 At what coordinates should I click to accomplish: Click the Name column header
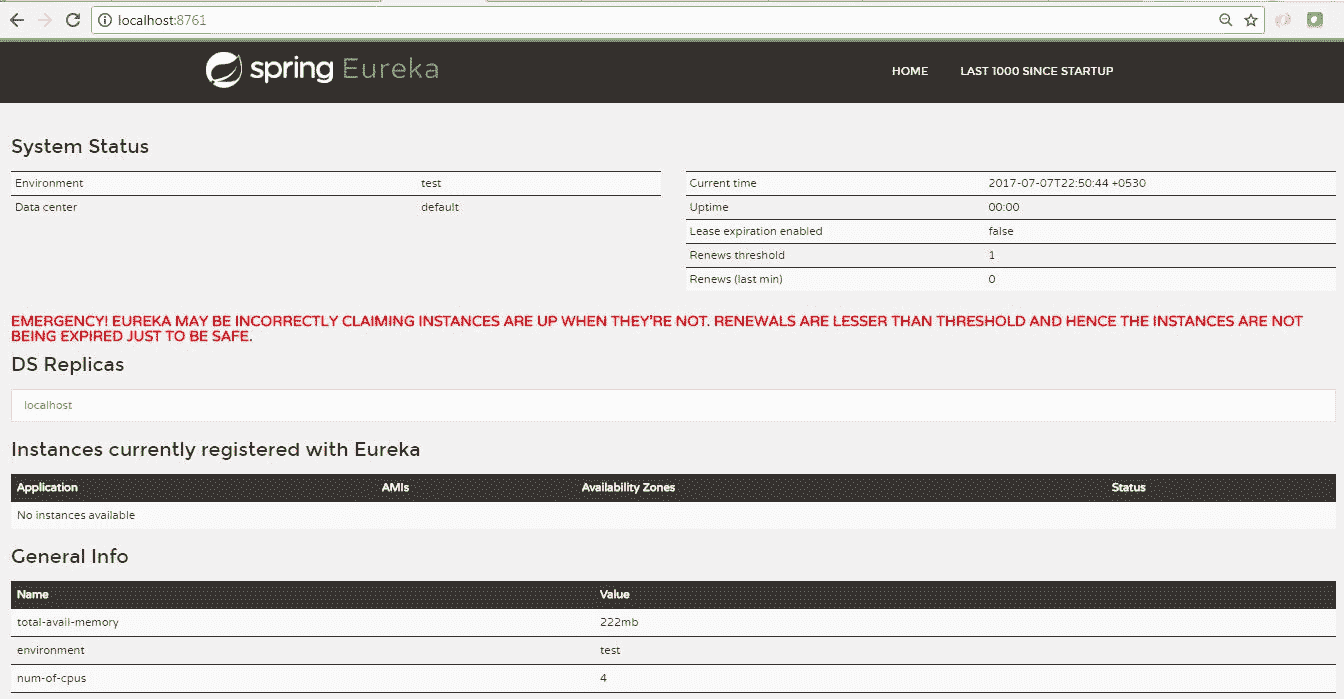(33, 594)
